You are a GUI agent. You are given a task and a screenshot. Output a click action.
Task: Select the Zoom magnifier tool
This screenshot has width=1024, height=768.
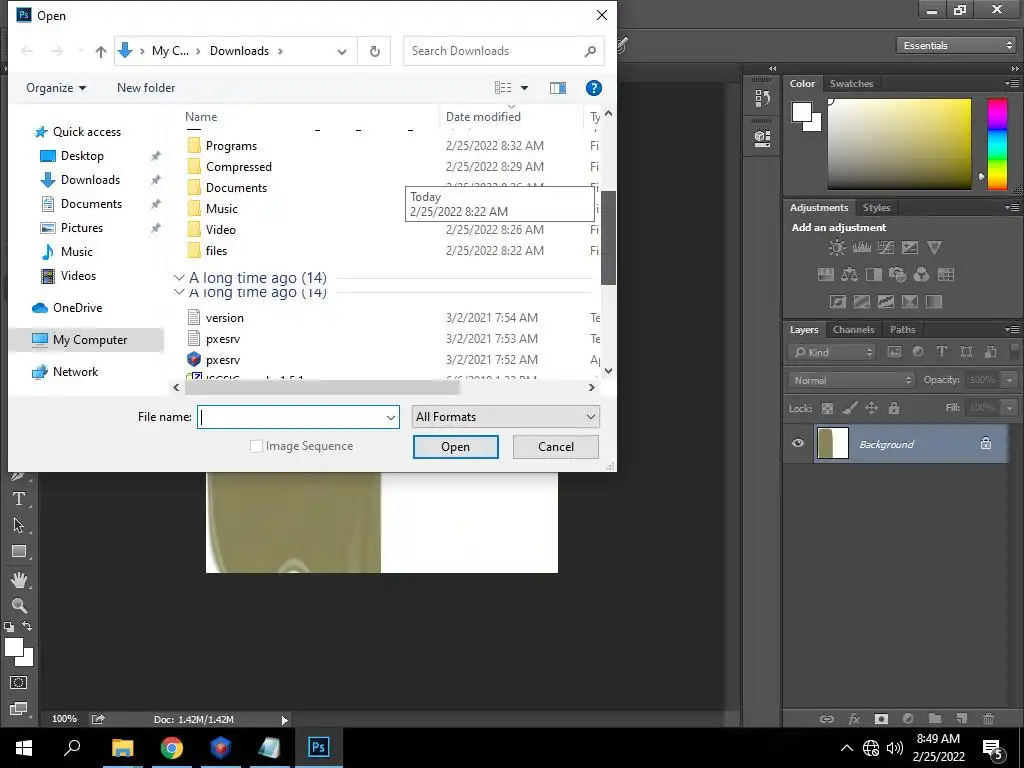18,605
